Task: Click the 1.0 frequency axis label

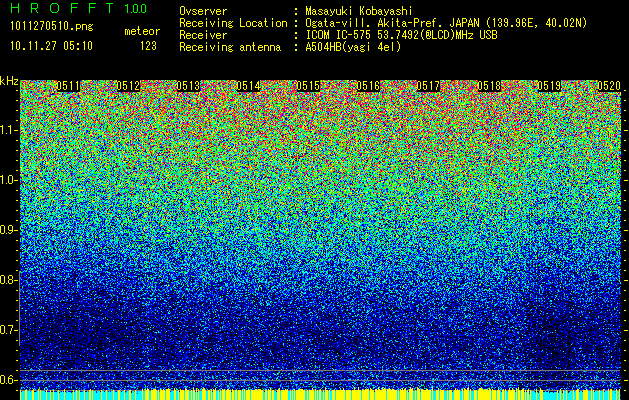Action: click(x=9, y=181)
